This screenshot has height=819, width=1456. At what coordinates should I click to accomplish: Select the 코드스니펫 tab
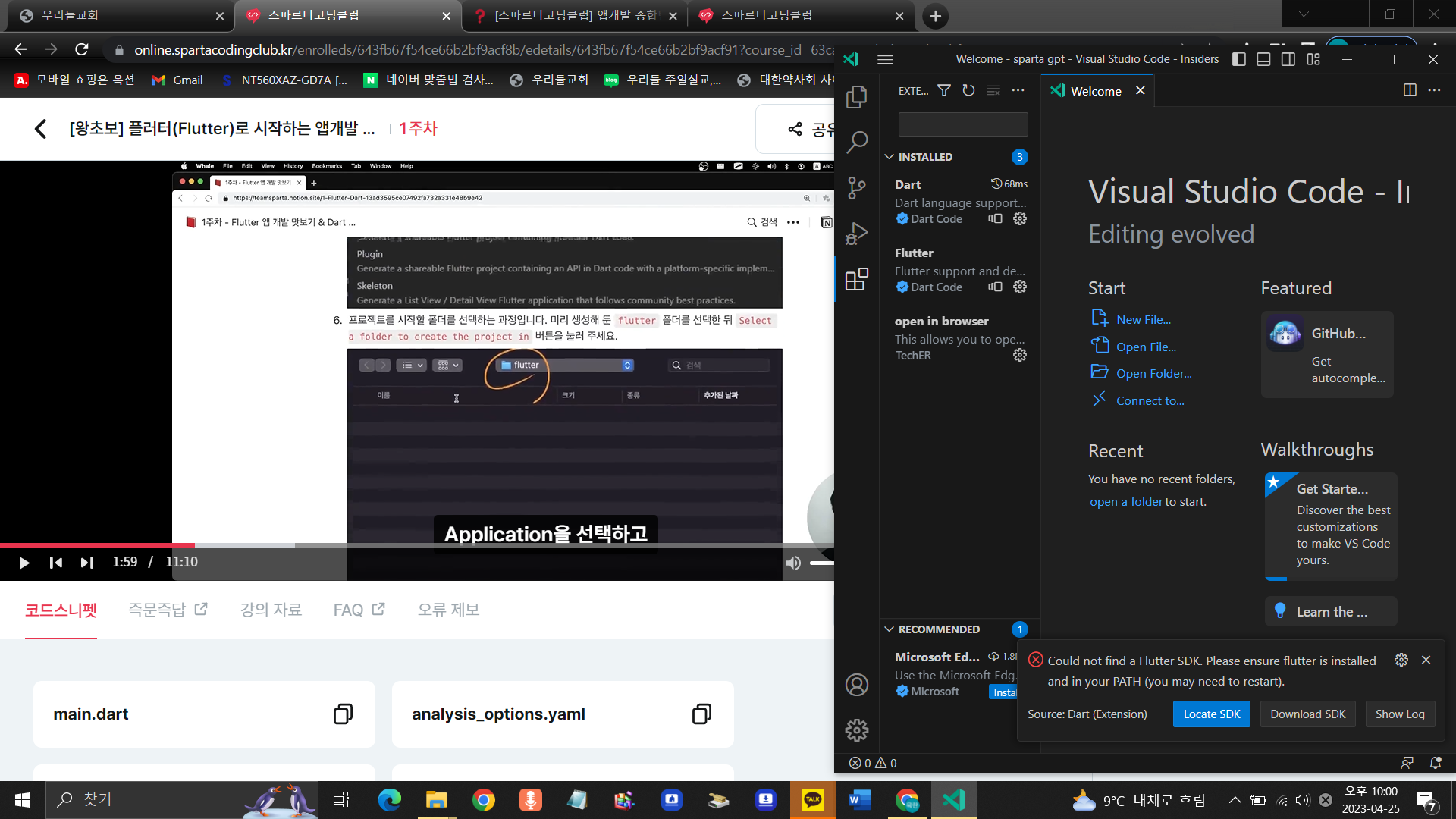[x=61, y=610]
